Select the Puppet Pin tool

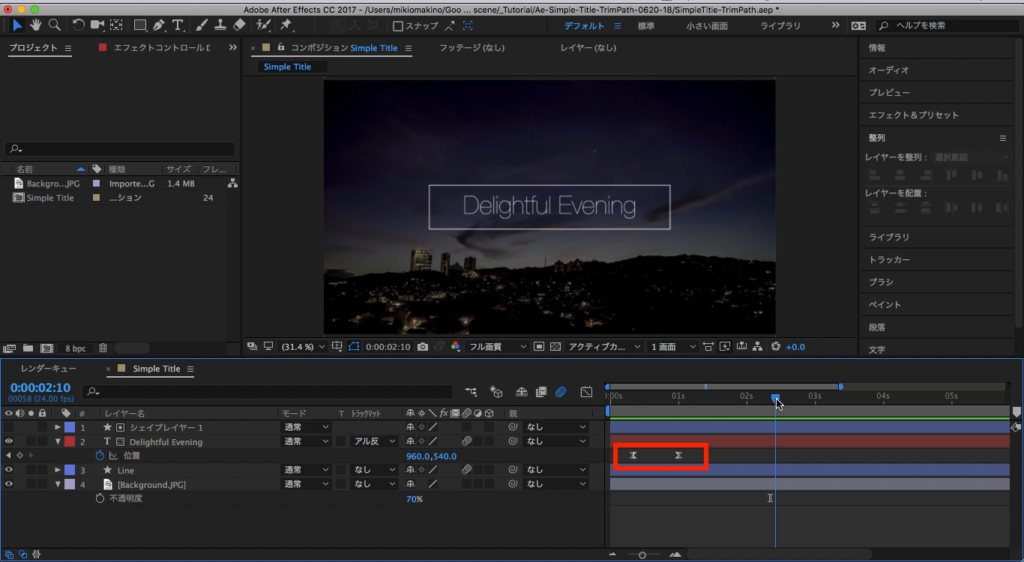coord(286,25)
